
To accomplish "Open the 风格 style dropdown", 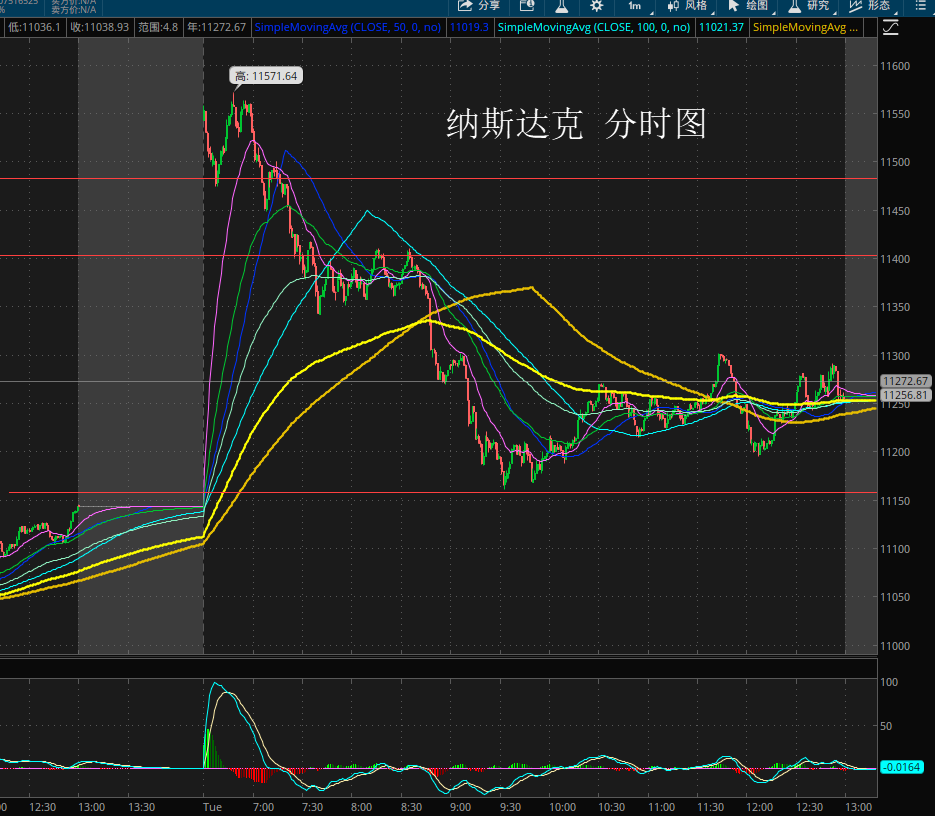I will 690,6.
